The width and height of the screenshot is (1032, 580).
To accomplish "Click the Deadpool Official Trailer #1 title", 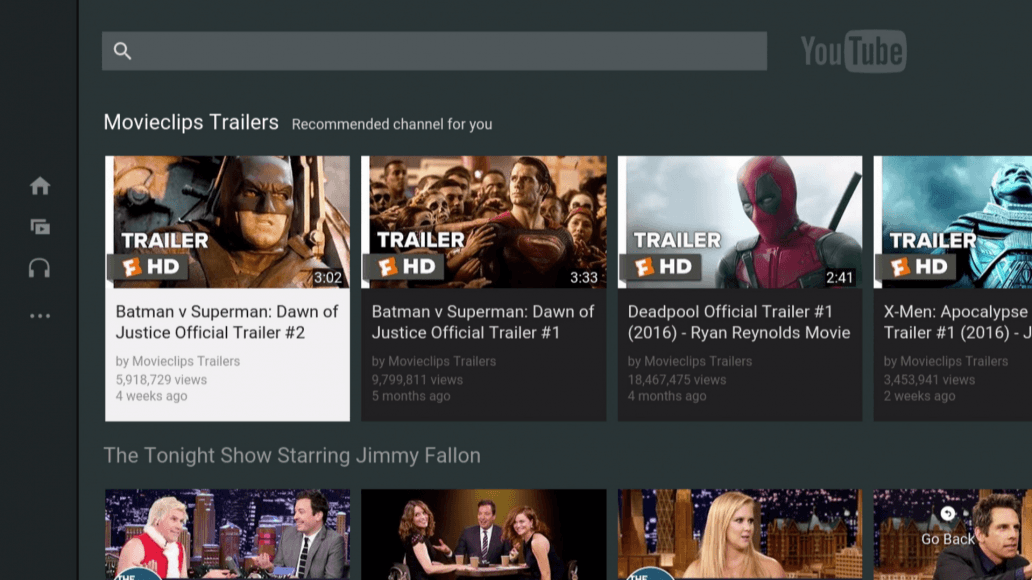I will pyautogui.click(x=739, y=322).
